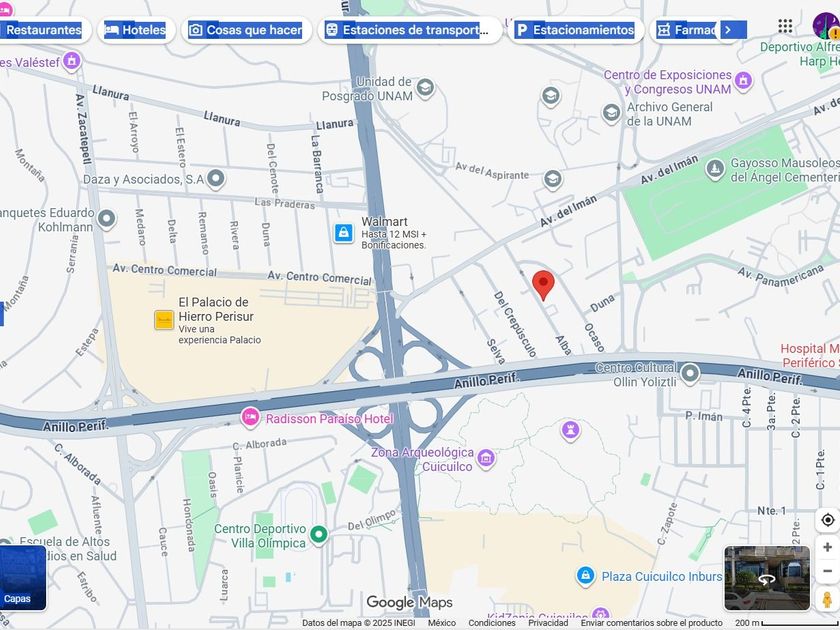The image size is (840, 630).
Task: Open the Google apps grid
Action: point(785,26)
